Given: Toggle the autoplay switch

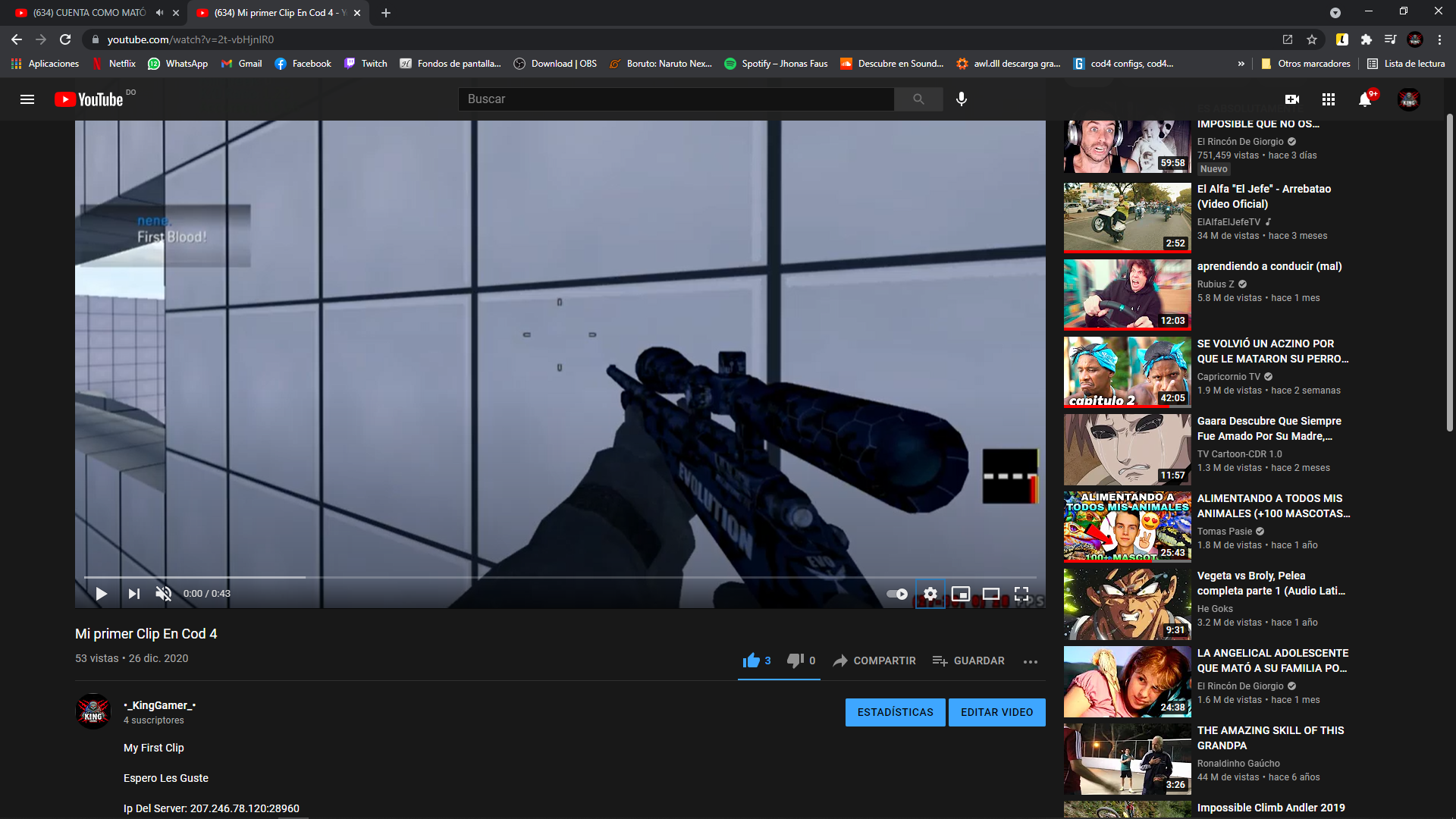Looking at the screenshot, I should coord(898,594).
